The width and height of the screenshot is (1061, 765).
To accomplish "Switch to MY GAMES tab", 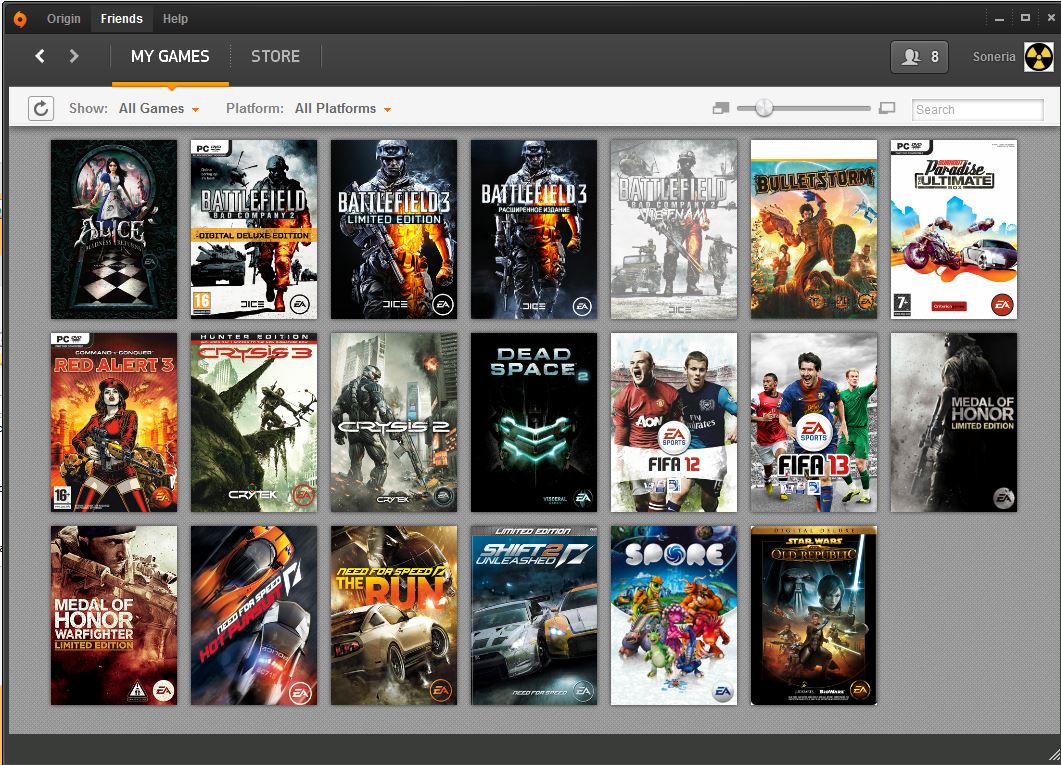I will 170,56.
